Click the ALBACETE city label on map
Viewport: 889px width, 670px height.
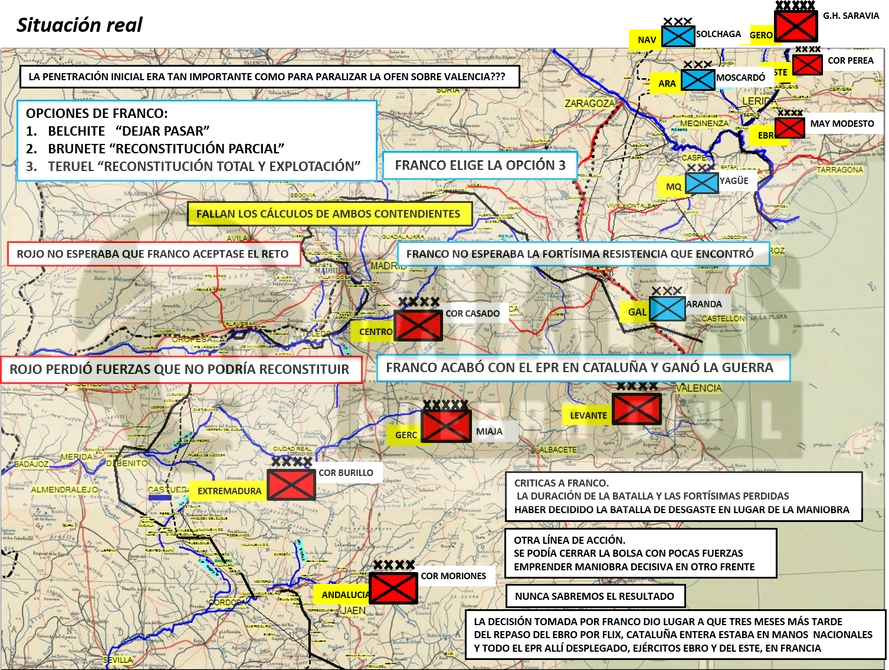[x=558, y=450]
